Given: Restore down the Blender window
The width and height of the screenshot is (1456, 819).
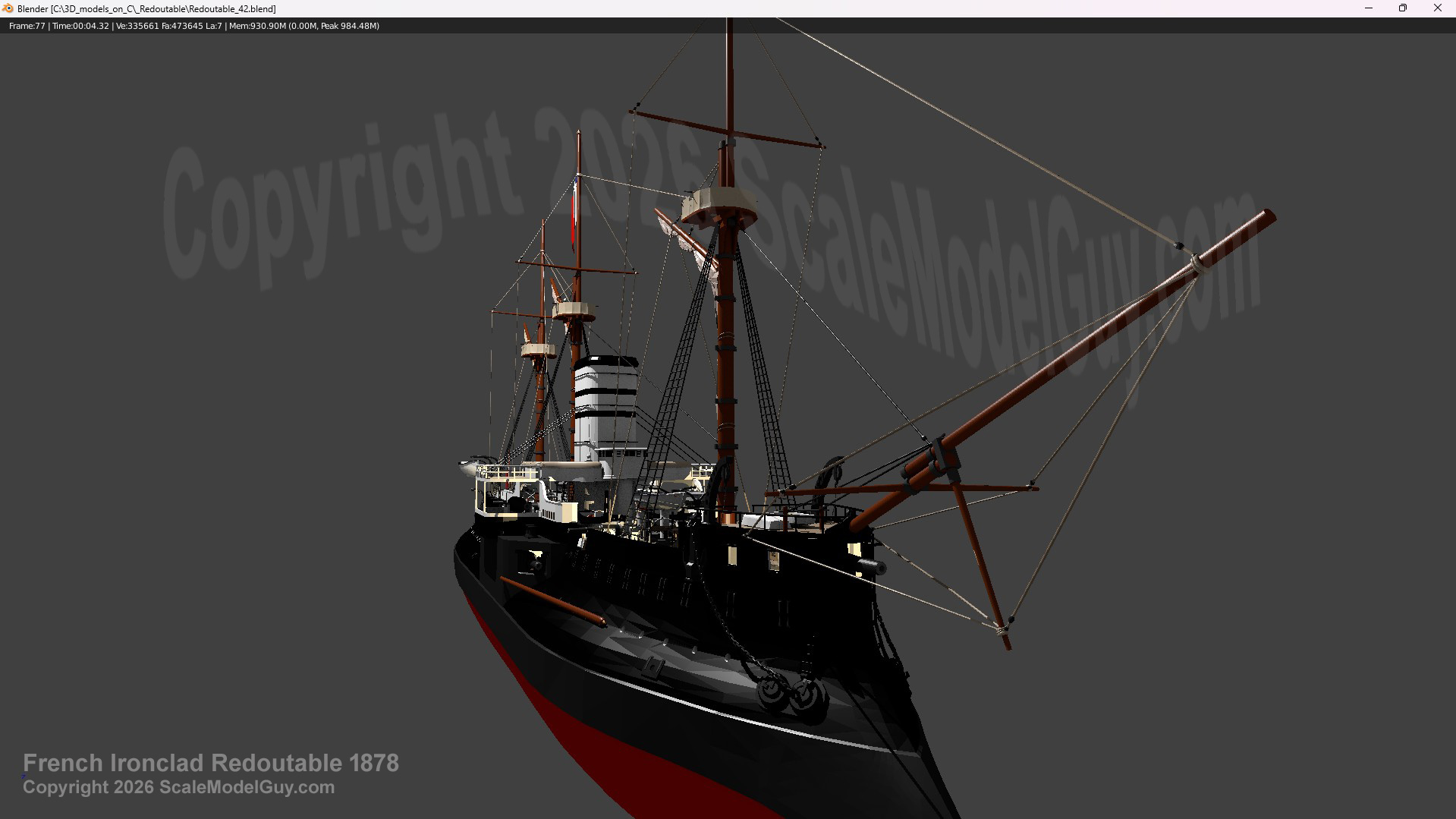Looking at the screenshot, I should pyautogui.click(x=1403, y=8).
